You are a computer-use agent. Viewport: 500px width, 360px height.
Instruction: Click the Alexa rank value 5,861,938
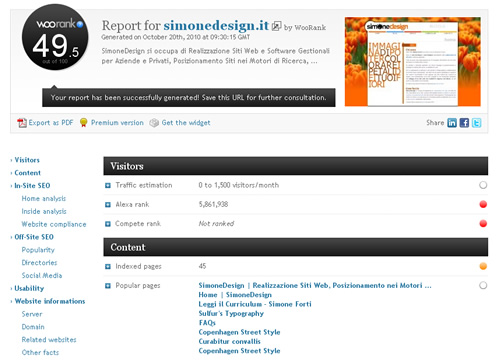pos(213,204)
